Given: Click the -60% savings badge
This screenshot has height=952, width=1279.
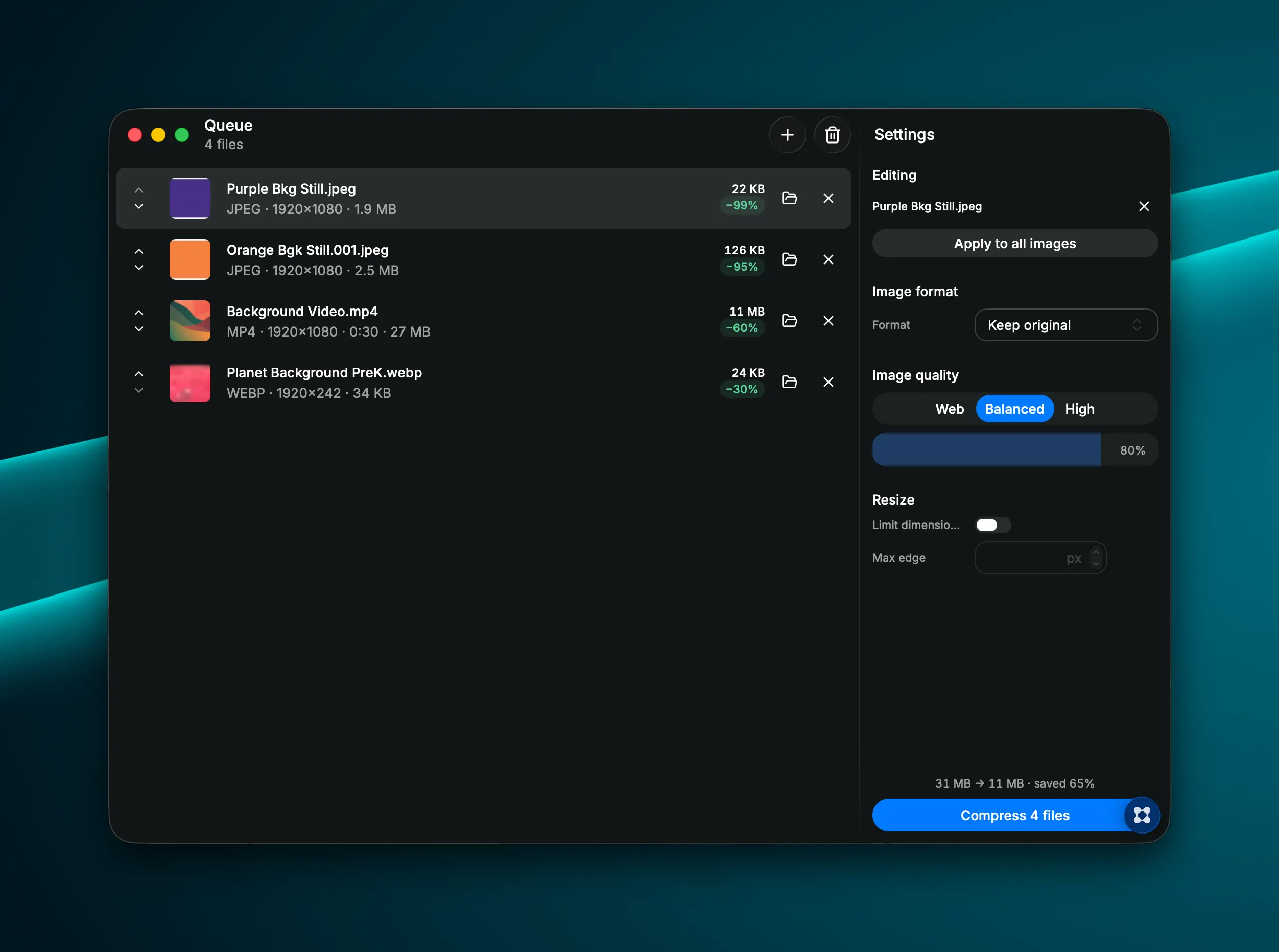Looking at the screenshot, I should (x=742, y=328).
